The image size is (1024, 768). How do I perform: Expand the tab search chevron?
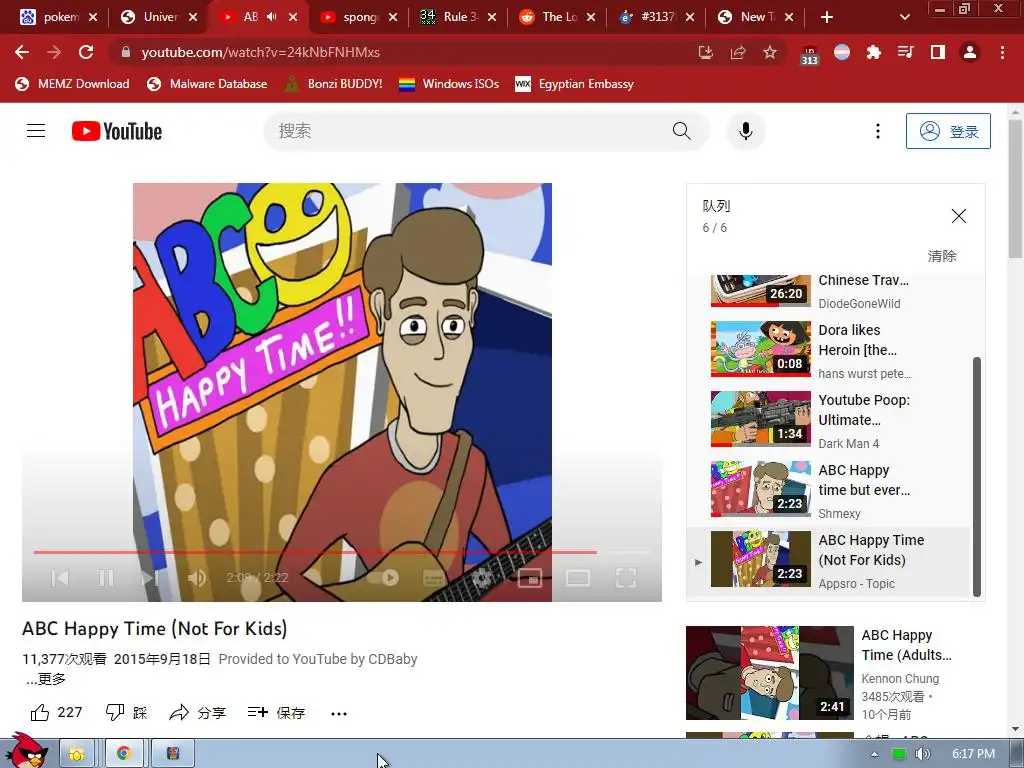coord(904,17)
